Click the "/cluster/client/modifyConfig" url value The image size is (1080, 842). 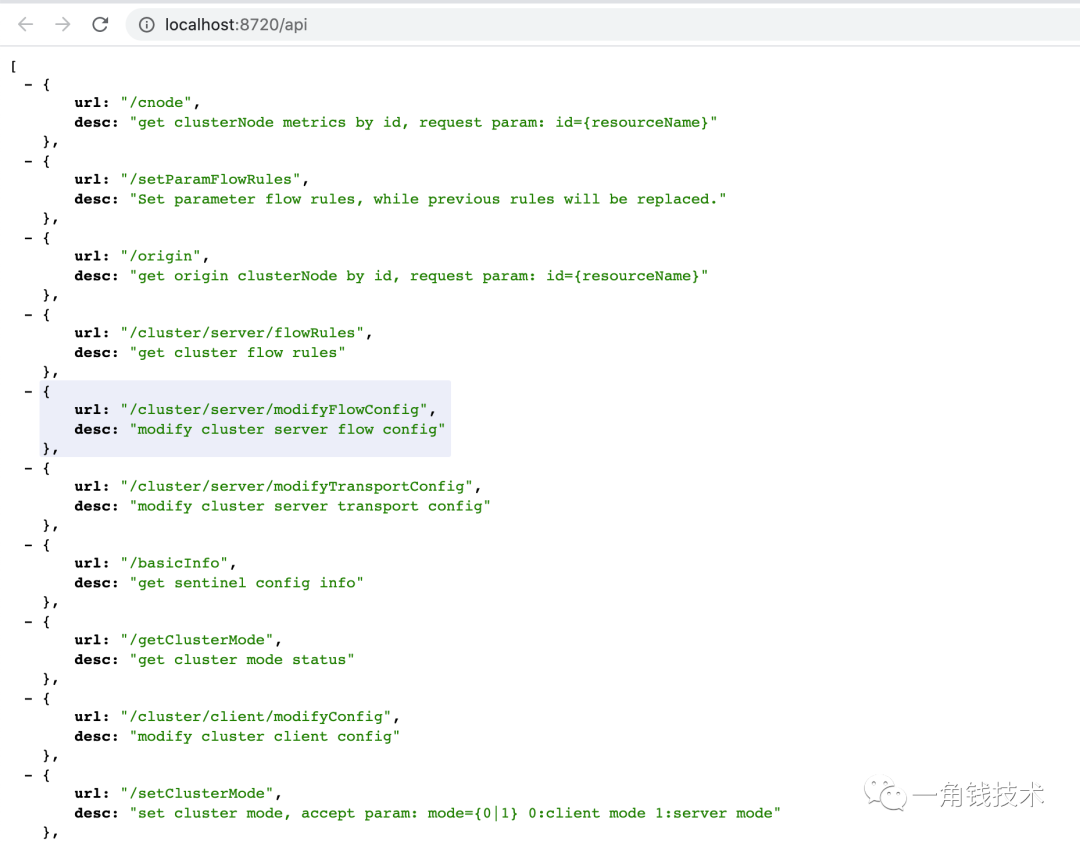point(256,717)
